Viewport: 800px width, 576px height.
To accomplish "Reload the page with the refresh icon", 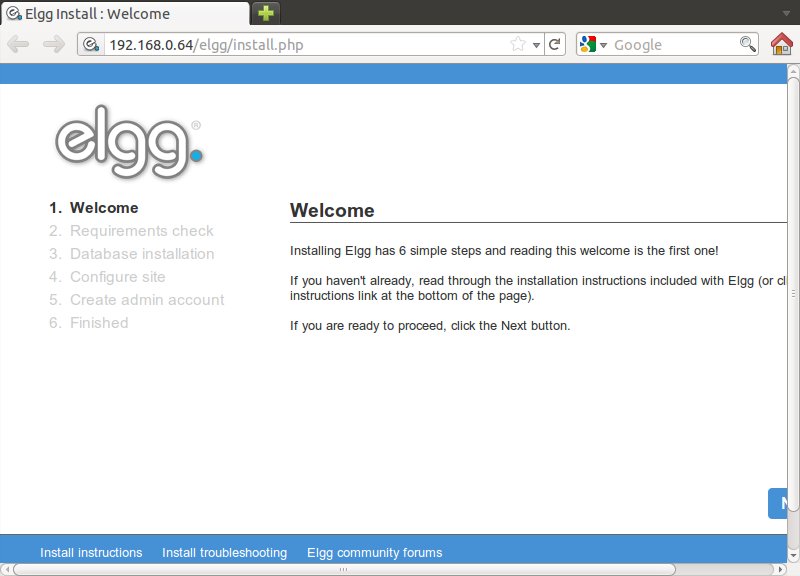I will pyautogui.click(x=555, y=44).
